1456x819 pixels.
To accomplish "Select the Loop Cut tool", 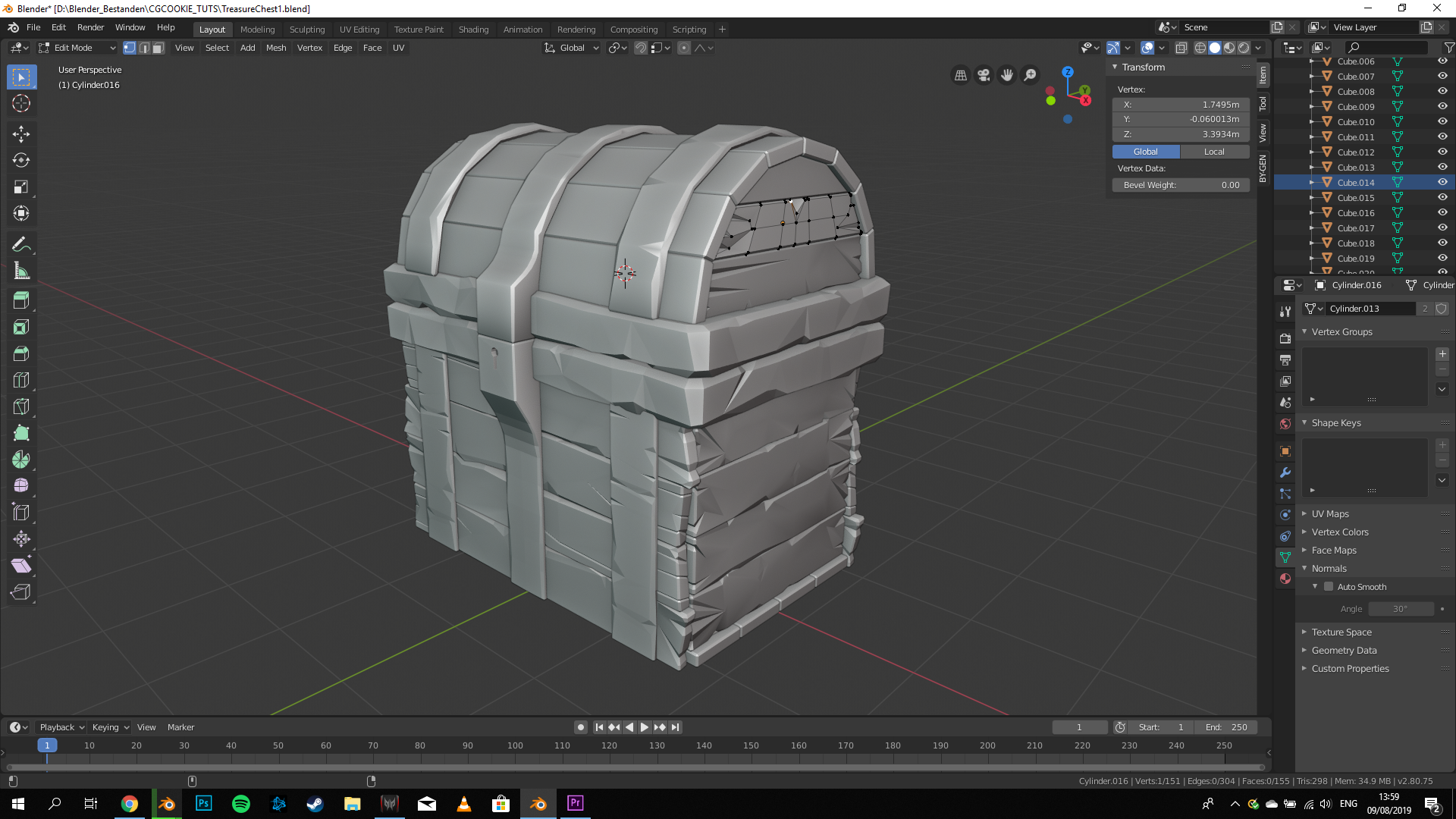I will click(21, 380).
